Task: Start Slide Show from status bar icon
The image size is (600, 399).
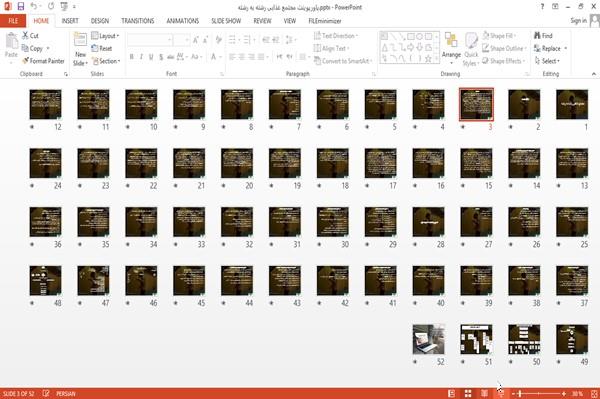Action: click(x=501, y=394)
